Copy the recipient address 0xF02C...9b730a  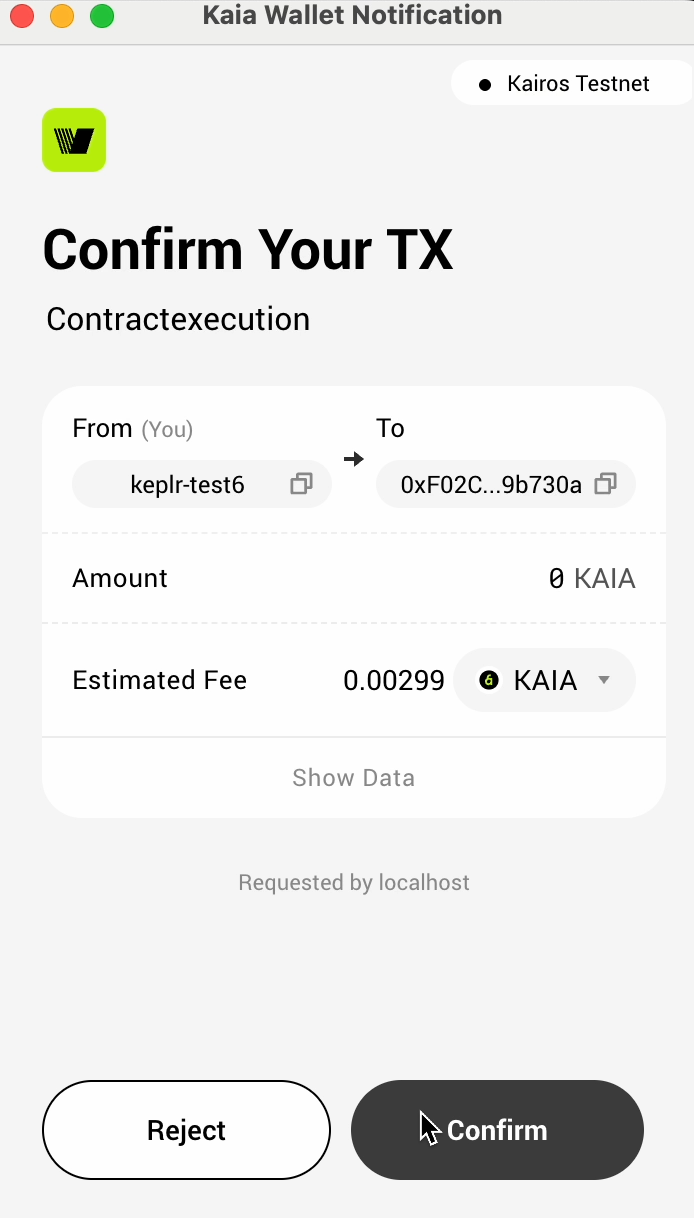coord(605,484)
